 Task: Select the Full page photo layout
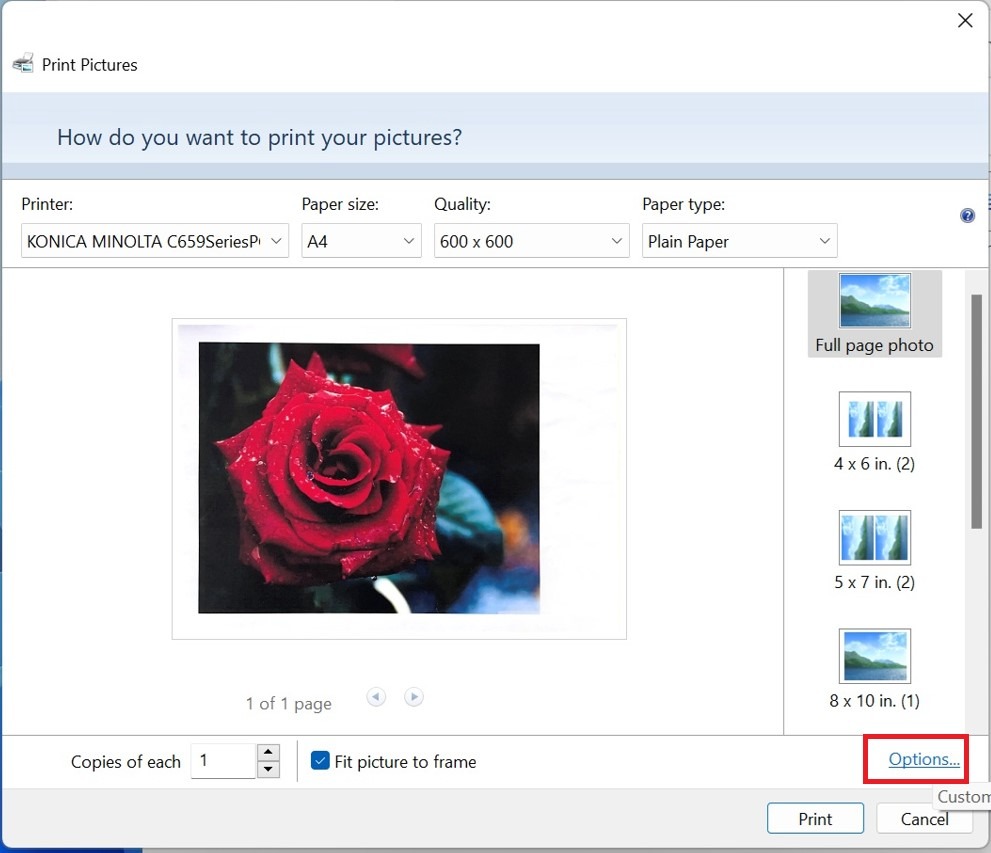874,314
